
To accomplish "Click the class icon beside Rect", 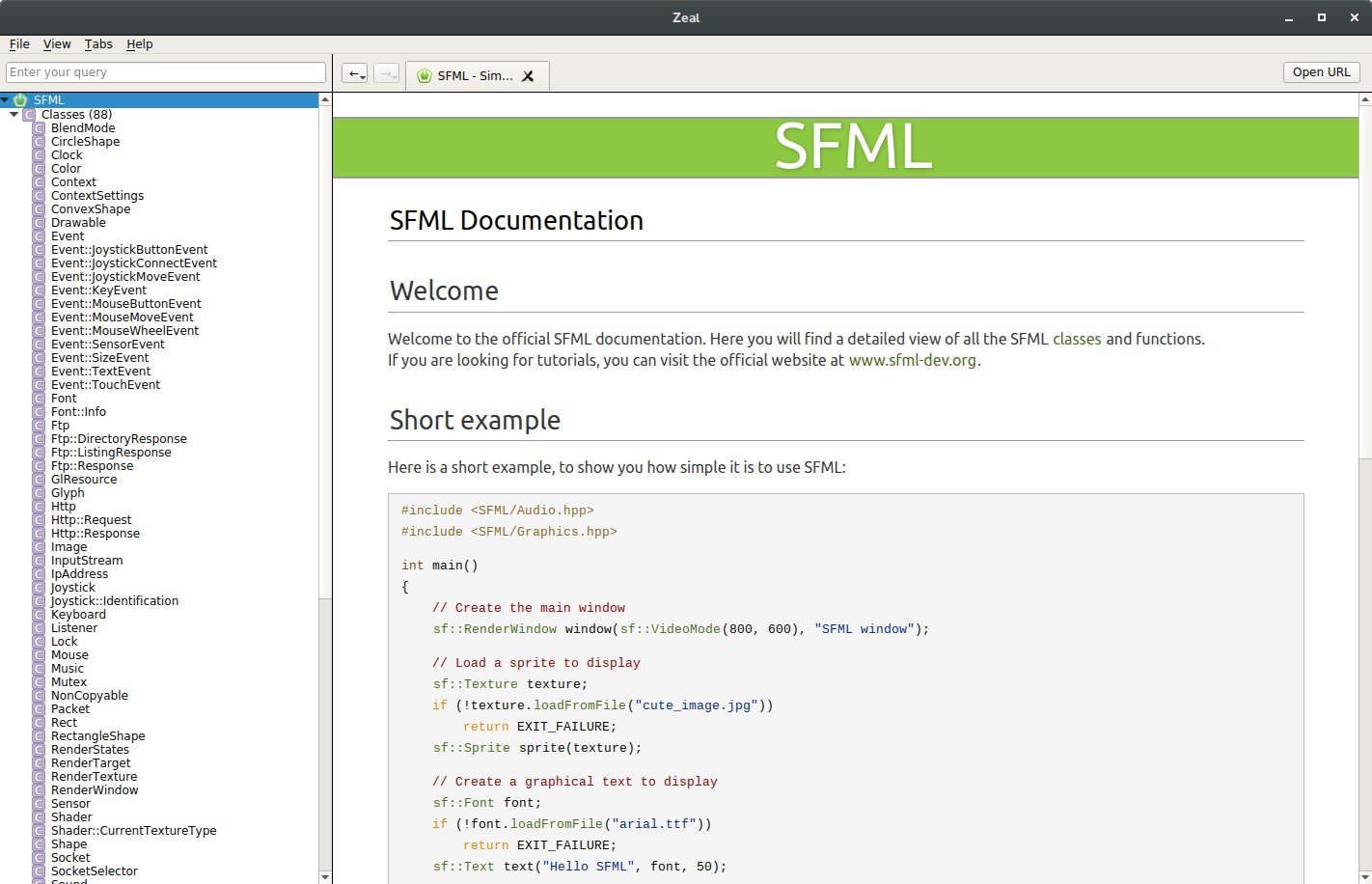I will (39, 723).
